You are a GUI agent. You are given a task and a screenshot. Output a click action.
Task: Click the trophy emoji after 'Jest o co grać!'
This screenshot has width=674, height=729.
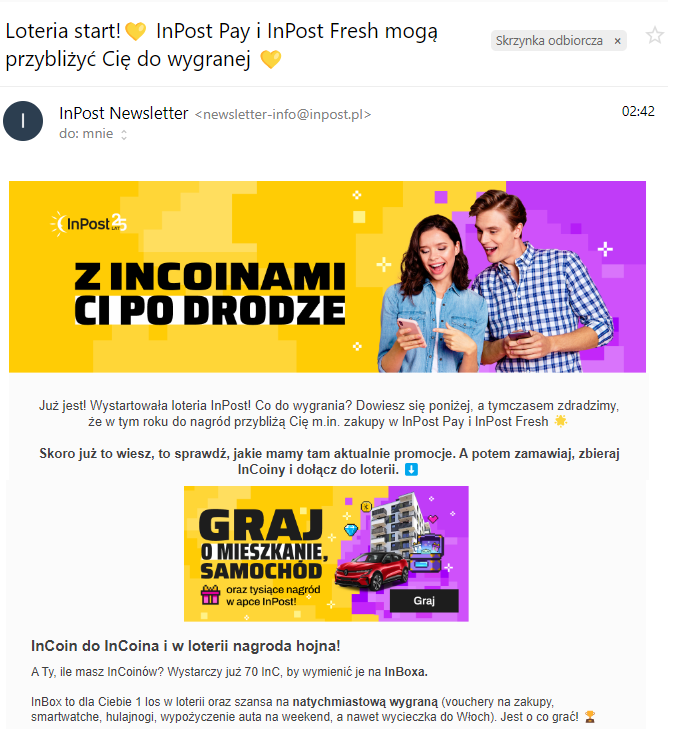click(590, 716)
